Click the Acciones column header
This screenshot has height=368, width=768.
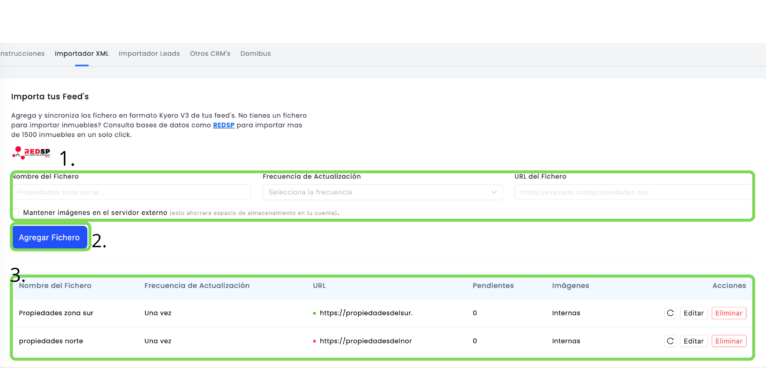[729, 286]
